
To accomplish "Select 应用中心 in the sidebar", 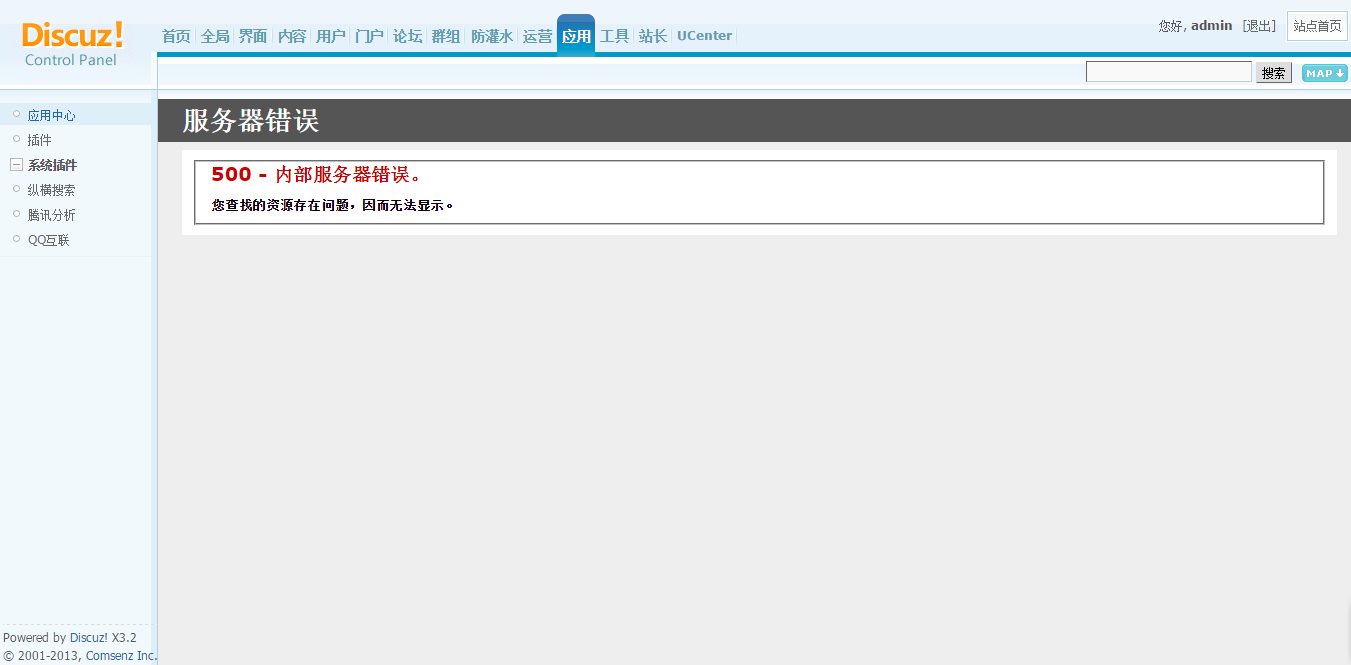I will [x=52, y=115].
